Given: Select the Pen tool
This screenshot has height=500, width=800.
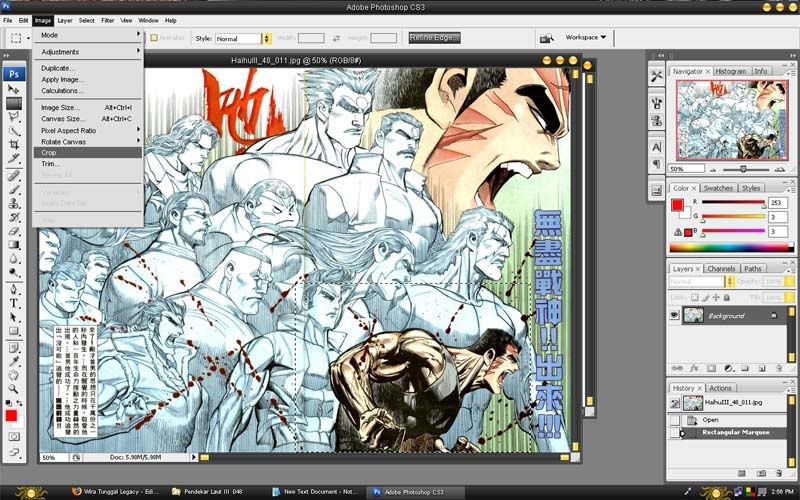Looking at the screenshot, I should point(14,289).
